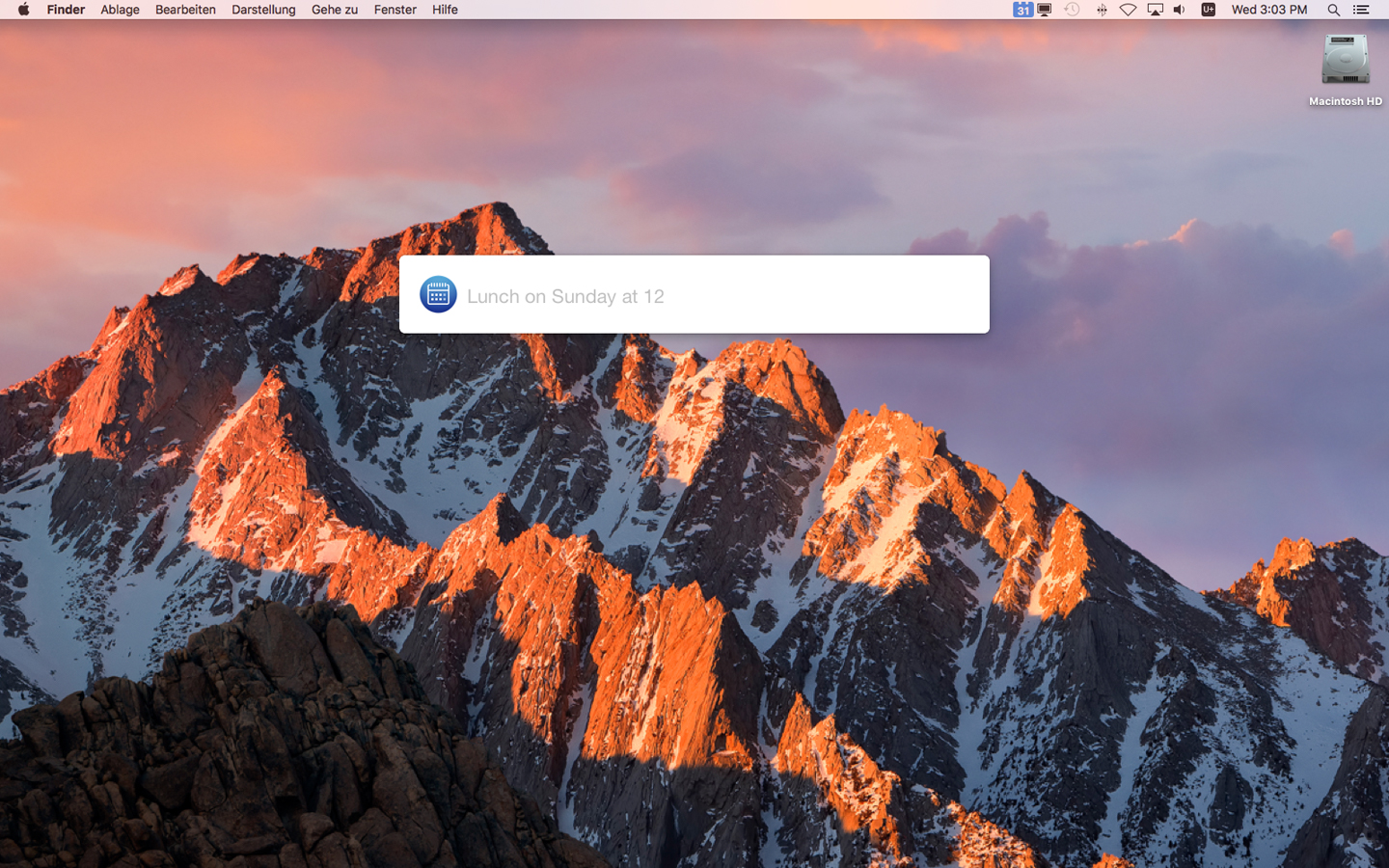Open the display menu bar icon

pos(1045,10)
